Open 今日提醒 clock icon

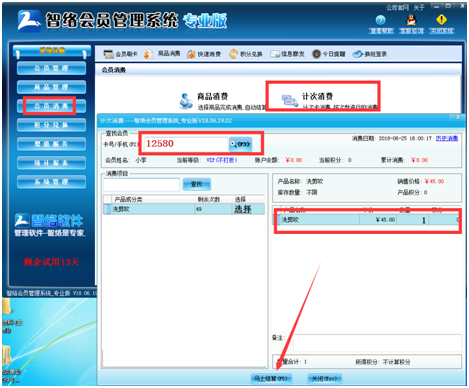point(316,54)
